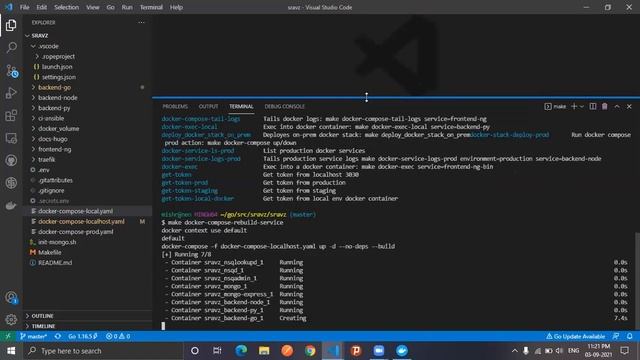The image size is (640, 360).
Task: Open the remote window indicator
Action: (8, 336)
